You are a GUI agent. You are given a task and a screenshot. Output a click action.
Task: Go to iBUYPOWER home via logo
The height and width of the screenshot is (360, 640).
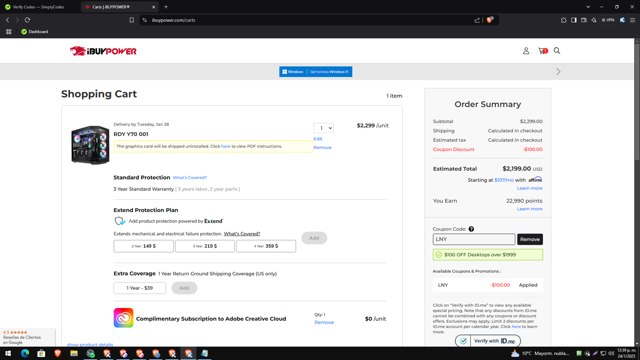click(103, 51)
